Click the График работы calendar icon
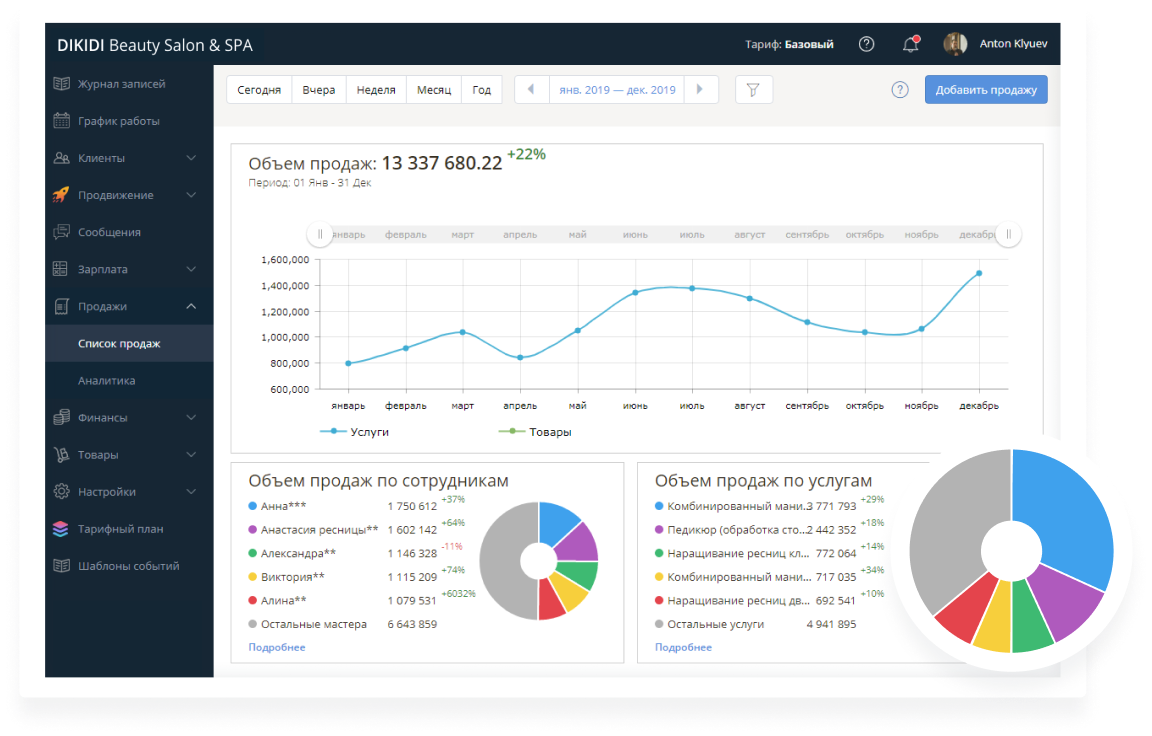This screenshot has width=1152, height=736. pyautogui.click(x=62, y=121)
